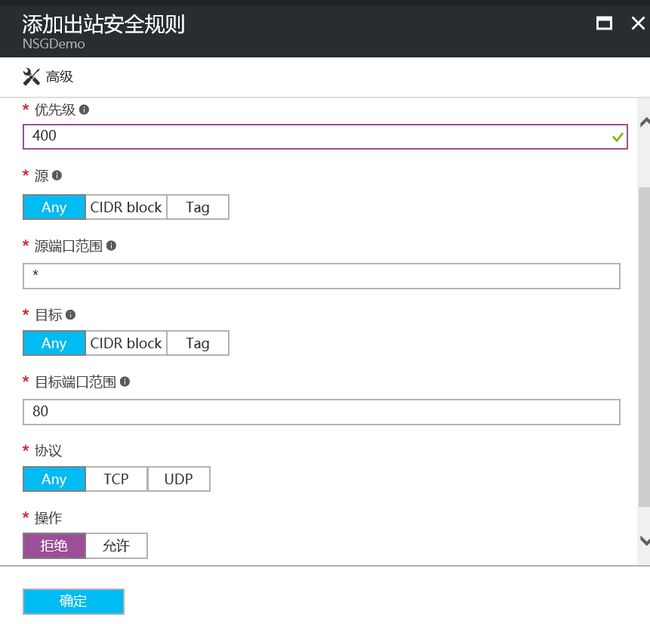Select Tag for 源
Viewport: 650px width, 624px height.
click(x=198, y=207)
